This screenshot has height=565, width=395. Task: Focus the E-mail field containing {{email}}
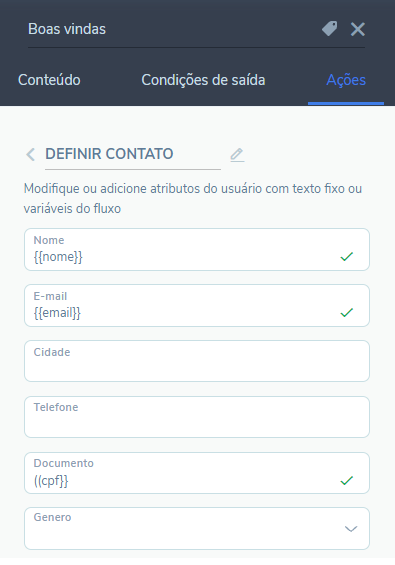(x=197, y=306)
